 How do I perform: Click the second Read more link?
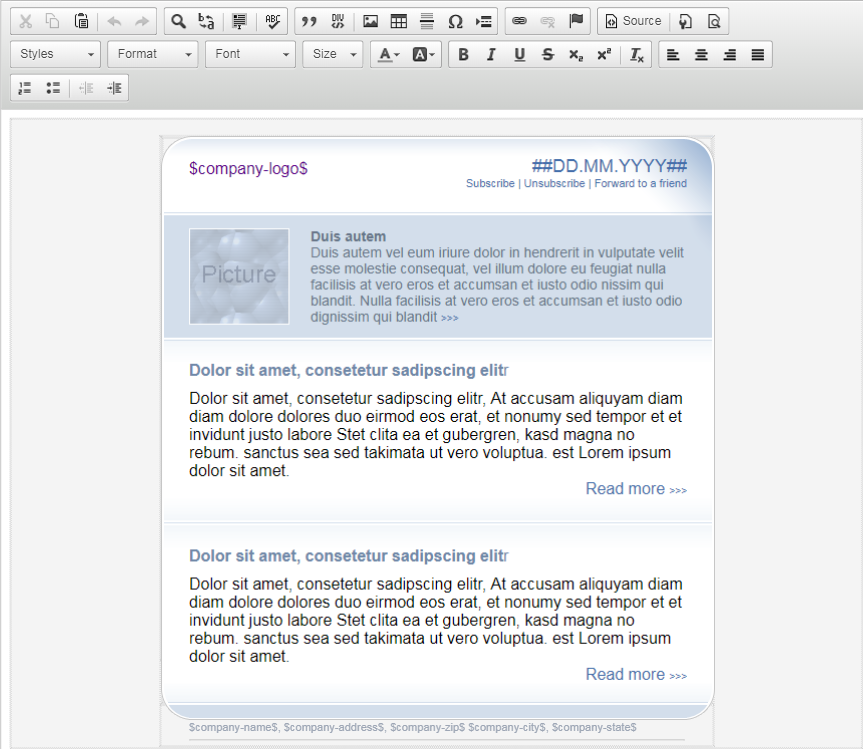[x=636, y=674]
